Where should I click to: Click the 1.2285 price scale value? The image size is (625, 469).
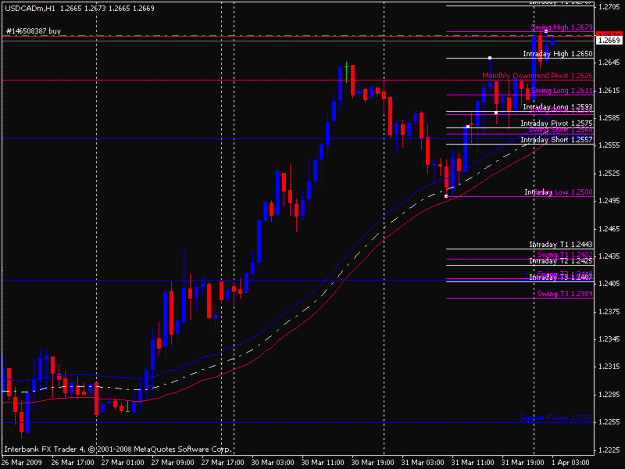(609, 394)
